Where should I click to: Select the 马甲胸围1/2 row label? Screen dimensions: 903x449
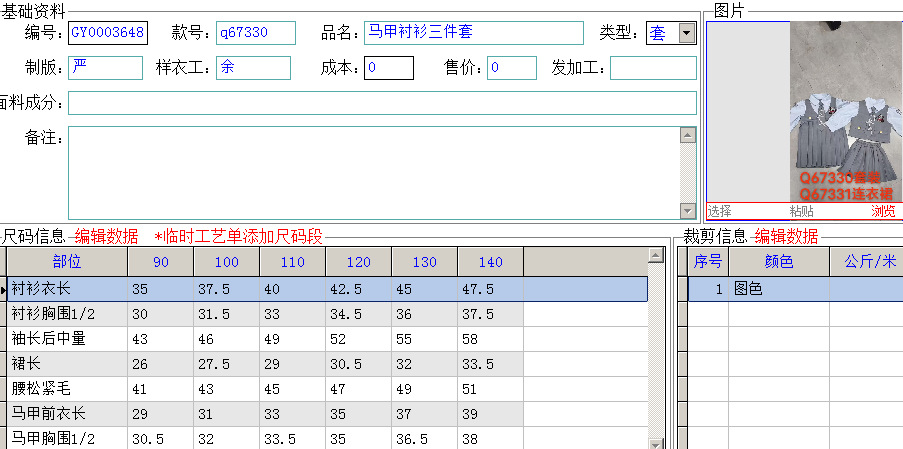pos(67,439)
